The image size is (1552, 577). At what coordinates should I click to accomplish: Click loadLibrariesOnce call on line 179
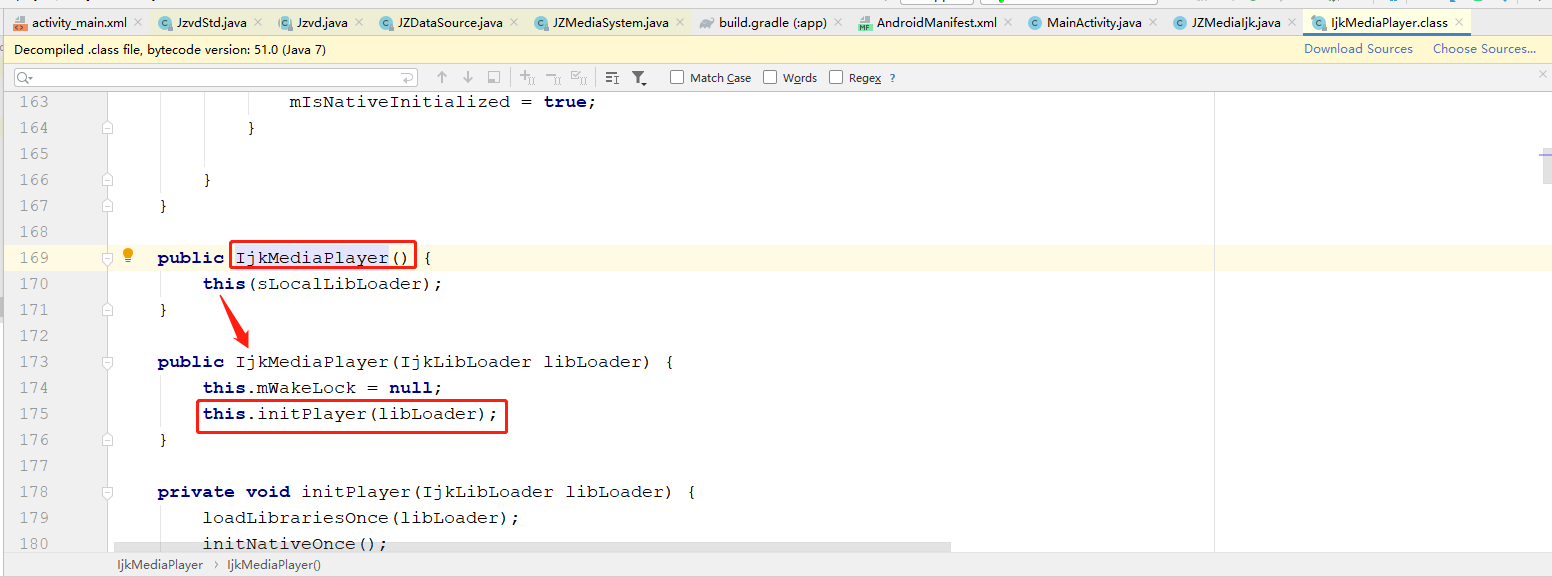[294, 518]
